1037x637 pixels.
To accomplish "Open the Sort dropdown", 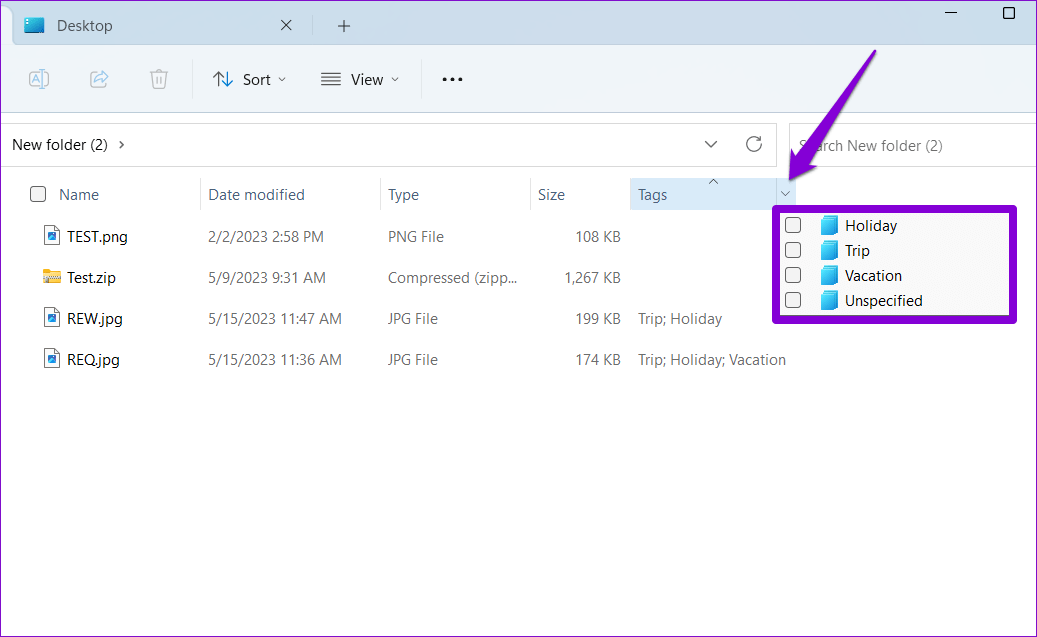I will pyautogui.click(x=249, y=79).
